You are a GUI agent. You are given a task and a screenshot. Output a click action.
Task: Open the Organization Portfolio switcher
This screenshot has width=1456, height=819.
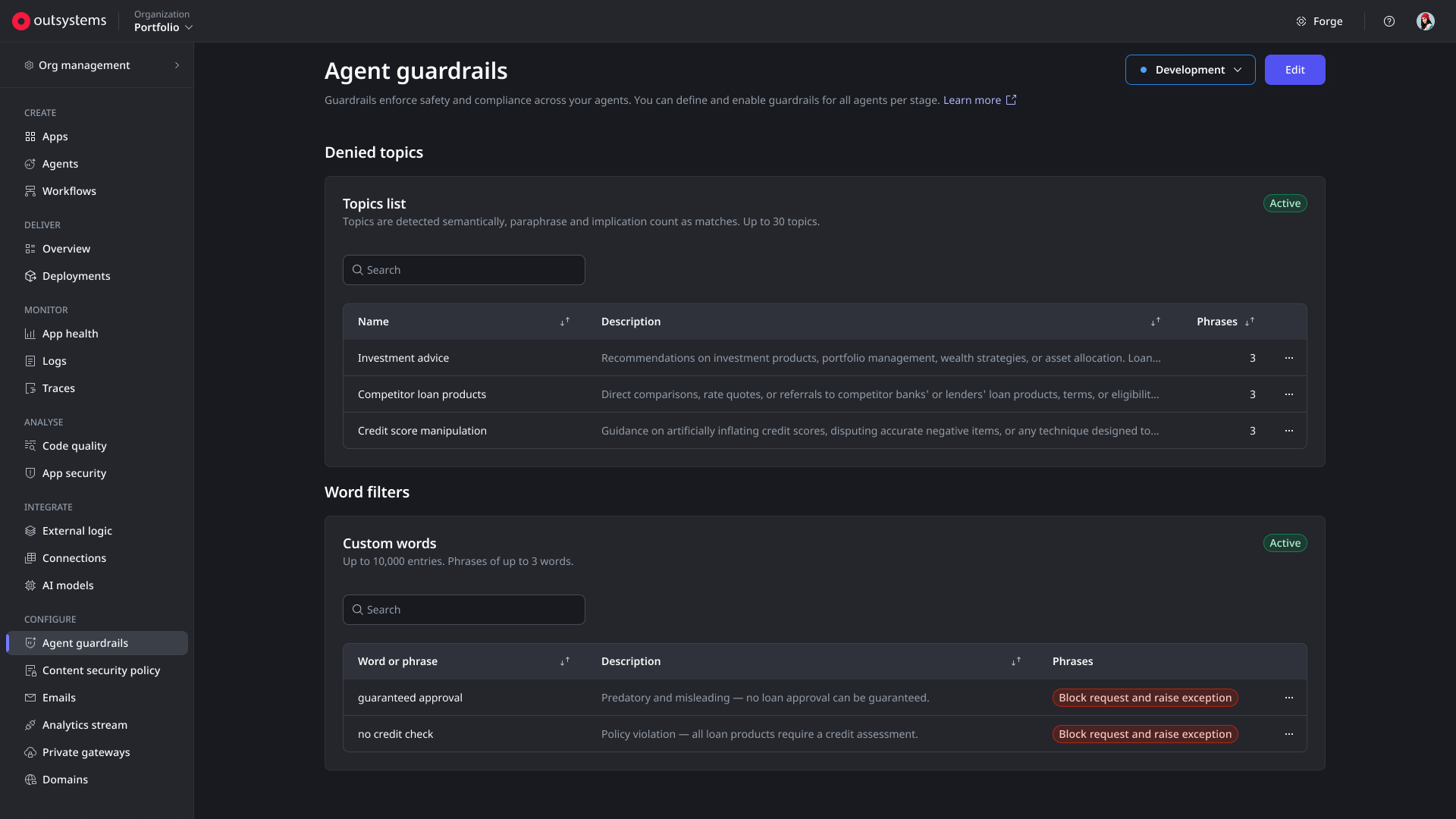tap(163, 21)
